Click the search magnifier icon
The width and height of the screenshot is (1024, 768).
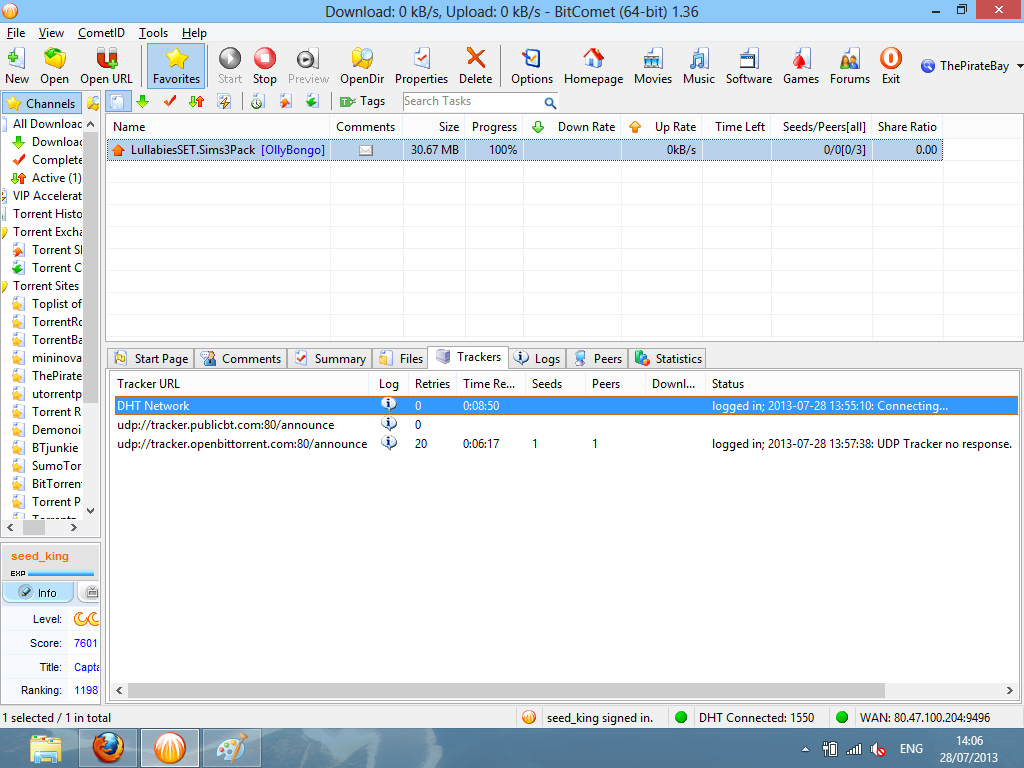point(550,103)
